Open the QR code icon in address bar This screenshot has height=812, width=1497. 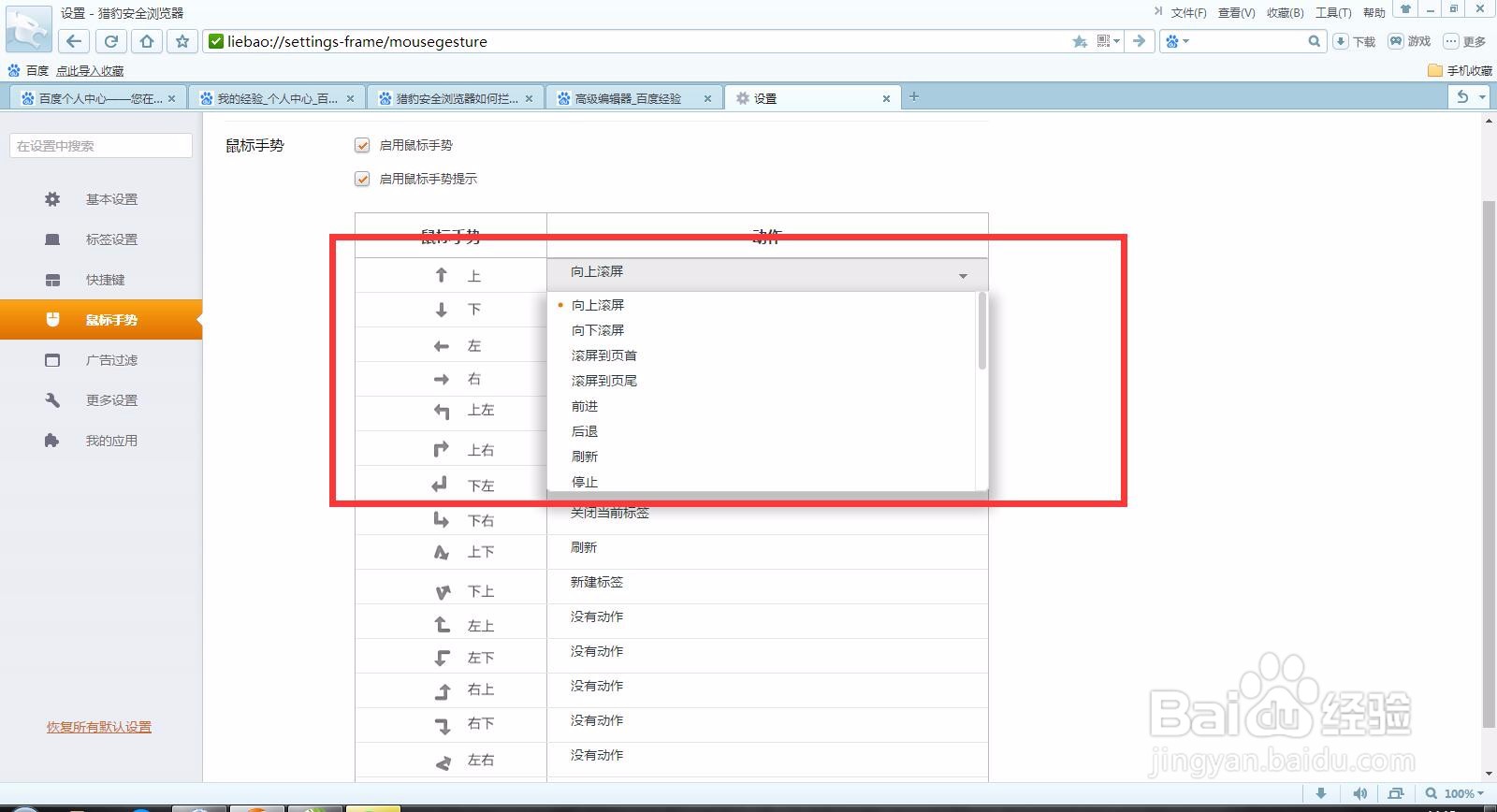click(1104, 41)
